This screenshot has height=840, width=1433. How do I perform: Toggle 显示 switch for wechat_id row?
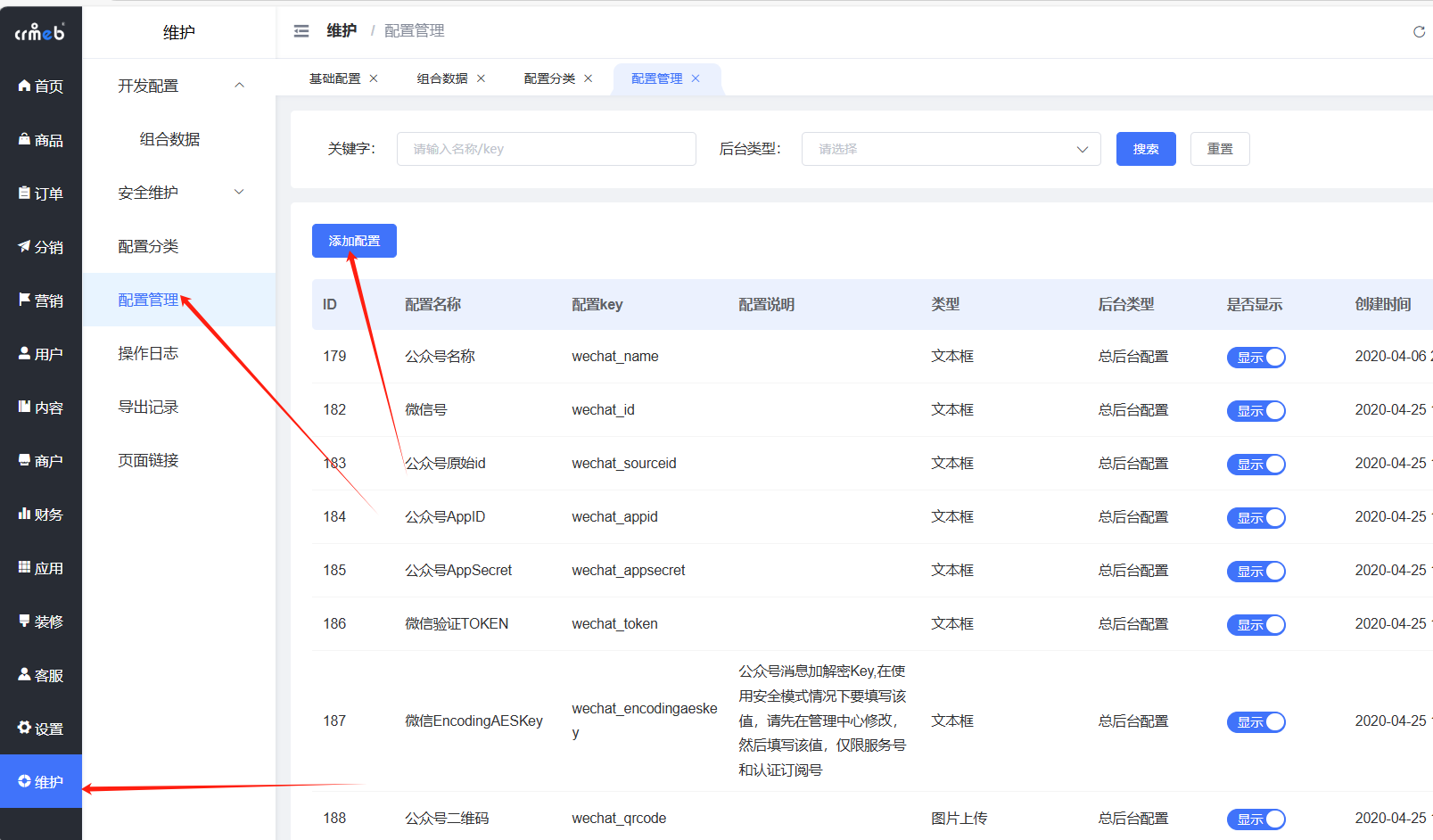[1256, 411]
